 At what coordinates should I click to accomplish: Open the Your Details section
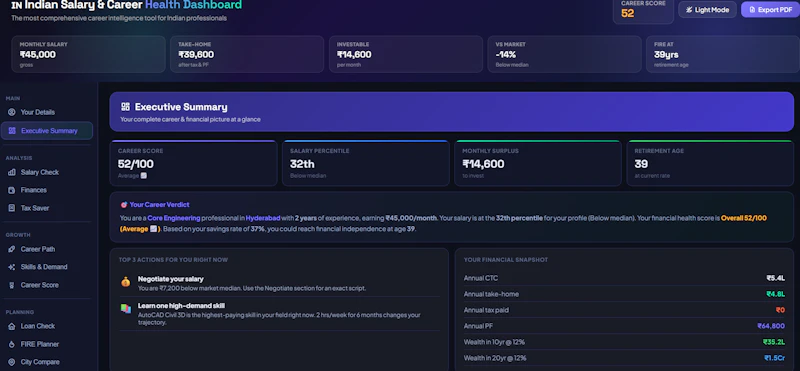46,112
